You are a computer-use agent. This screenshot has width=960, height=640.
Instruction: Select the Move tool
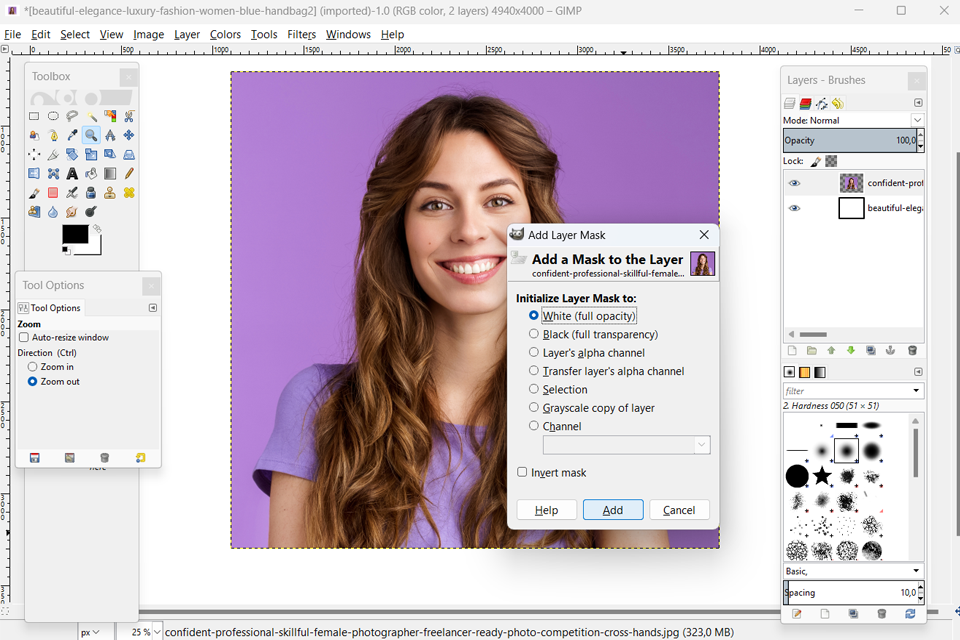129,135
